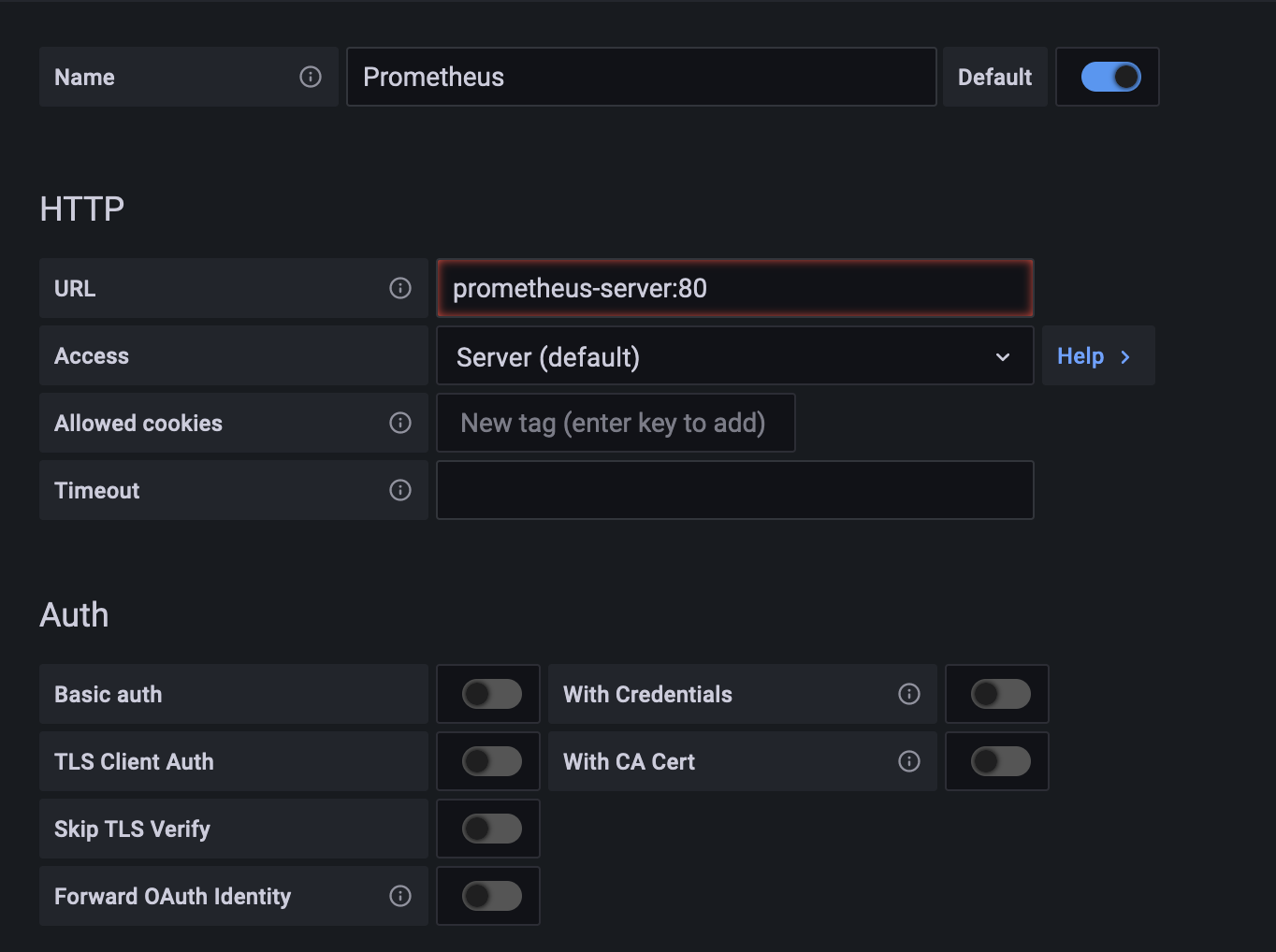The height and width of the screenshot is (952, 1276).
Task: Click the URL info icon
Action: (400, 288)
